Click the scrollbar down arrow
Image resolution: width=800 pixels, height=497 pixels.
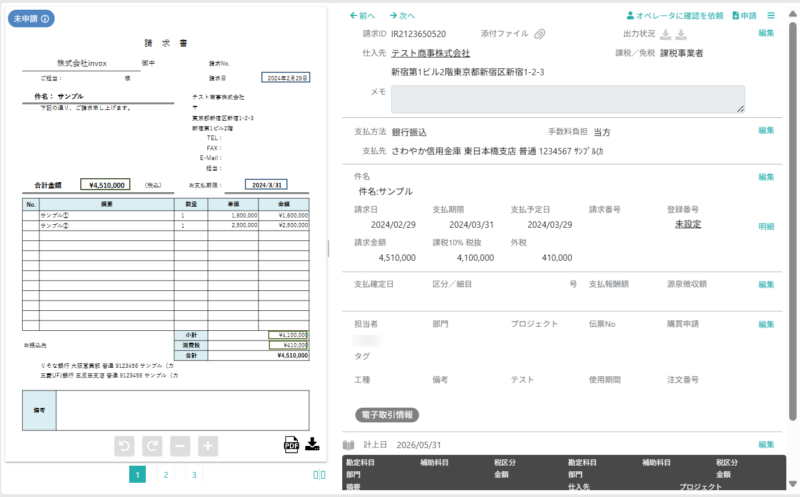(792, 484)
